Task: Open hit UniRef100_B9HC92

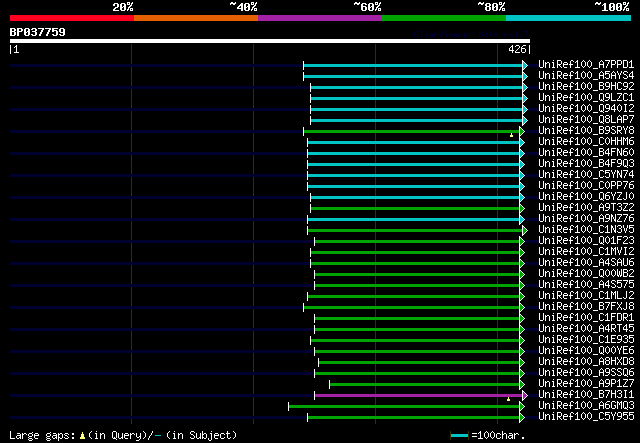Action: [x=586, y=87]
